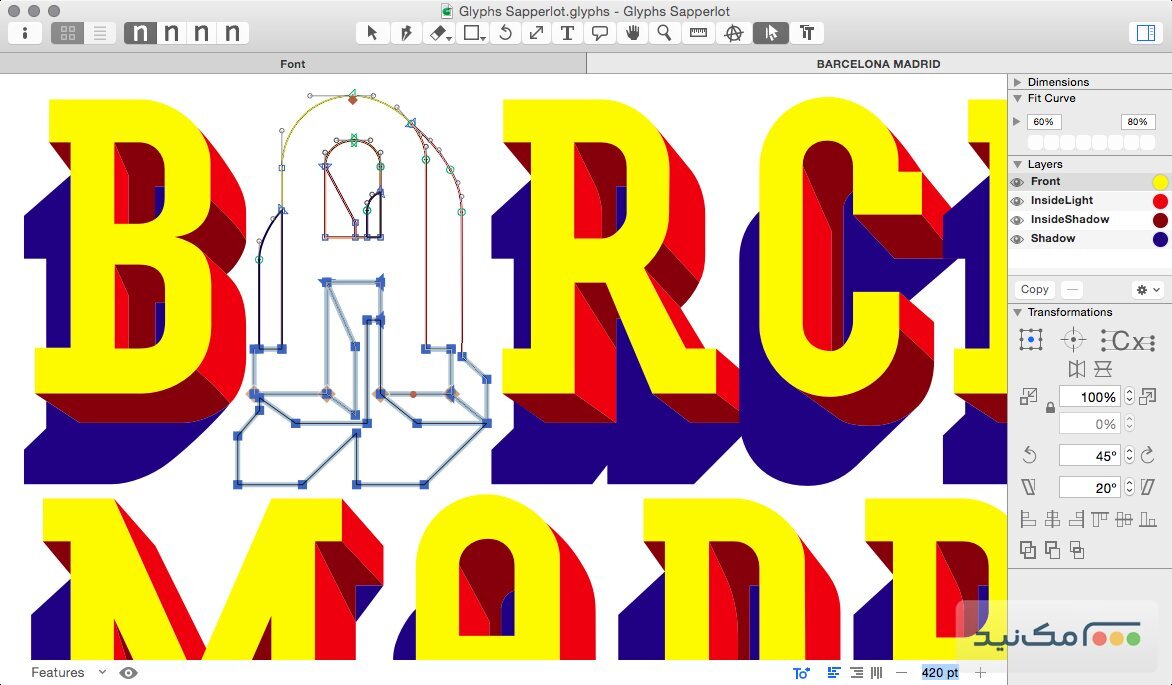Select the Eraser tool in toolbar
The image size is (1172, 685).
click(x=437, y=33)
